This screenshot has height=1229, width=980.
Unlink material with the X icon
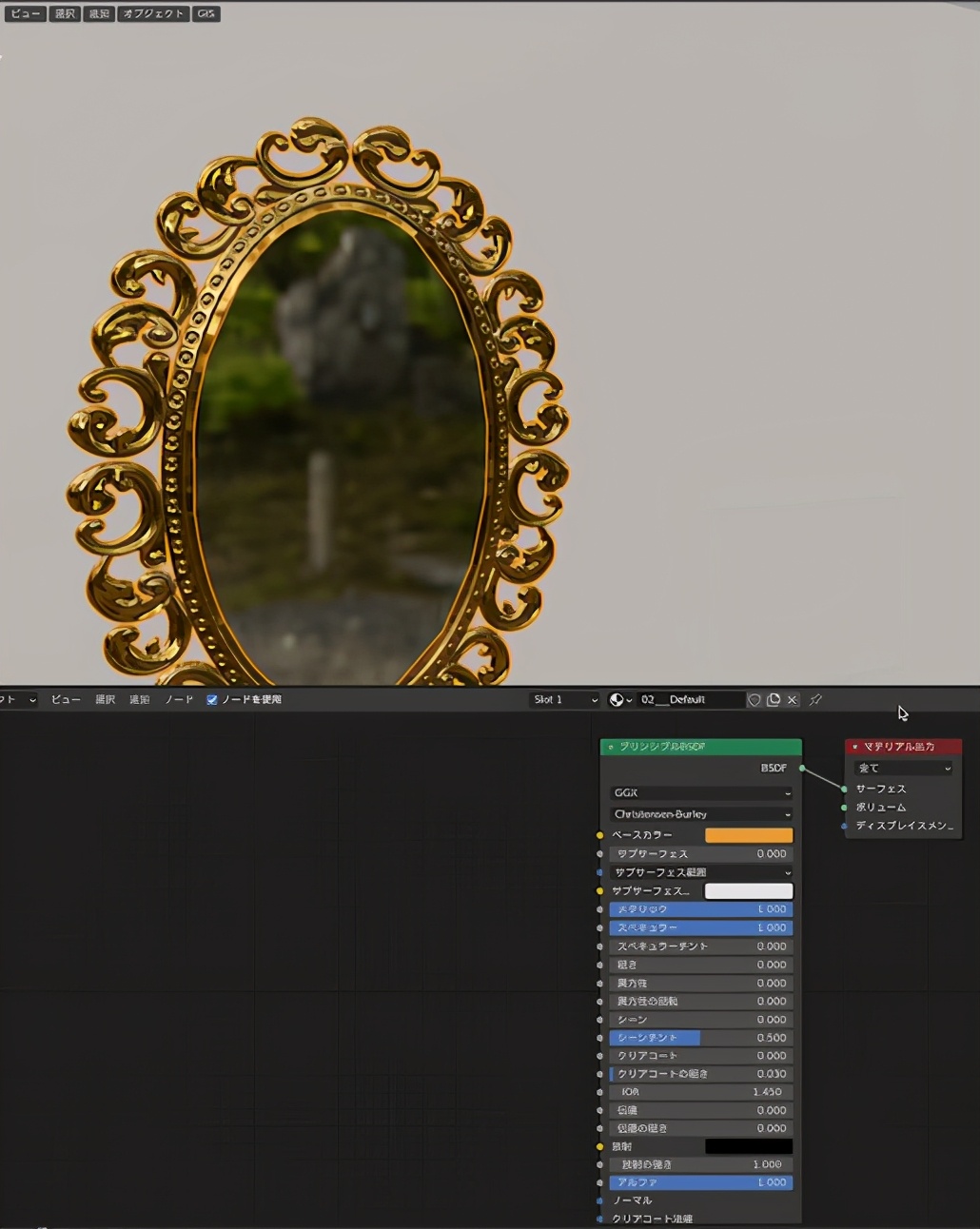point(792,700)
